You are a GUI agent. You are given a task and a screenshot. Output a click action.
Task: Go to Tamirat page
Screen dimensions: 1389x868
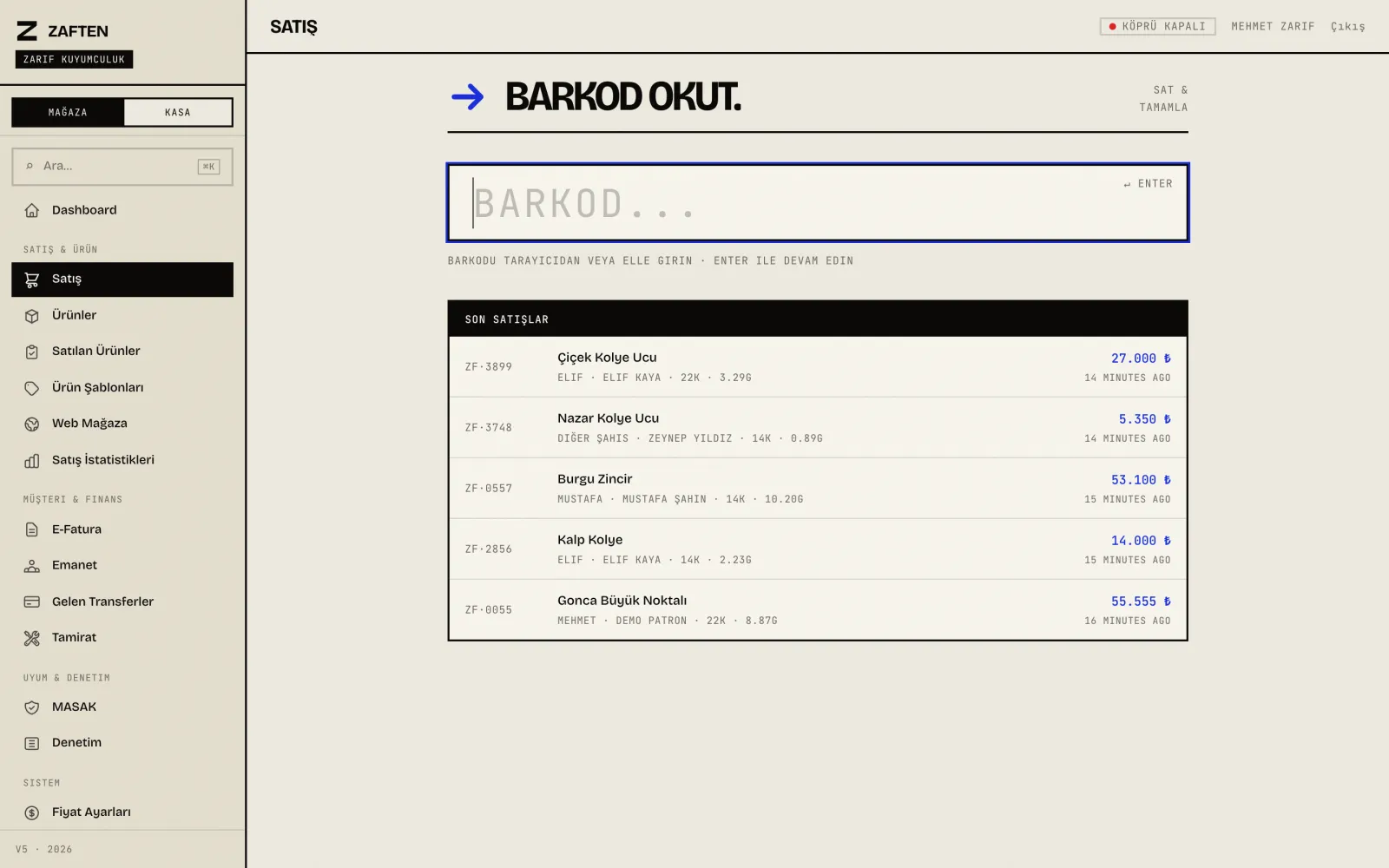122,637
